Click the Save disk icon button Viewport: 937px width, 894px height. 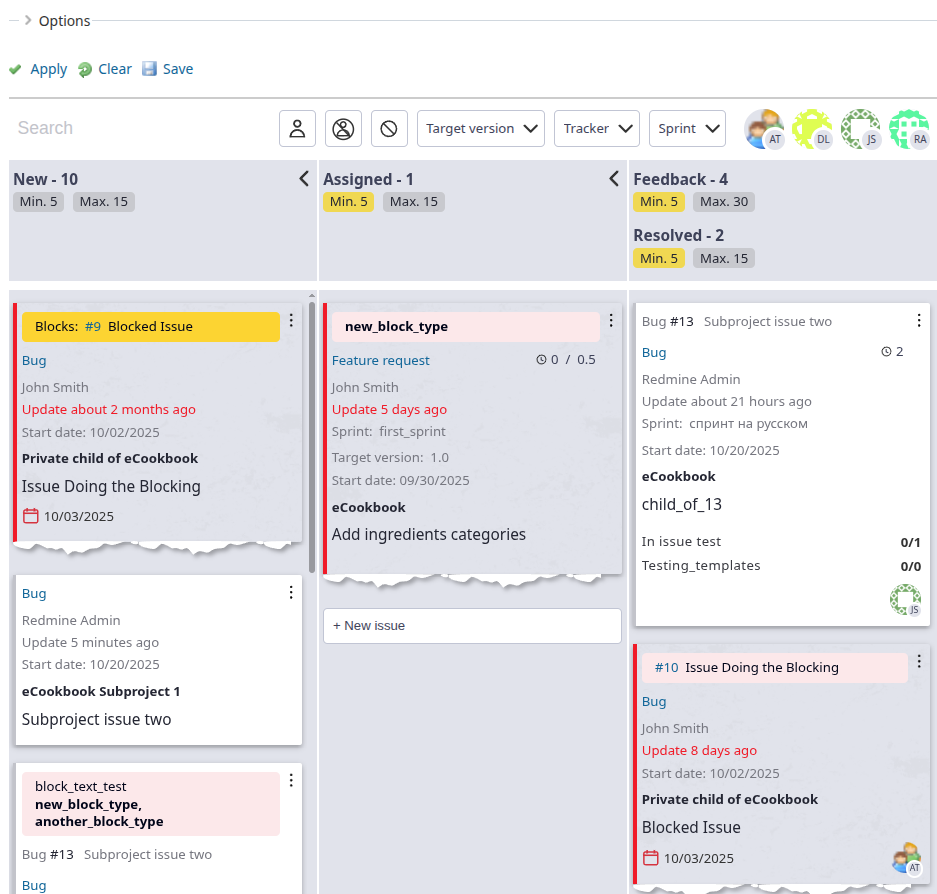tap(167, 69)
